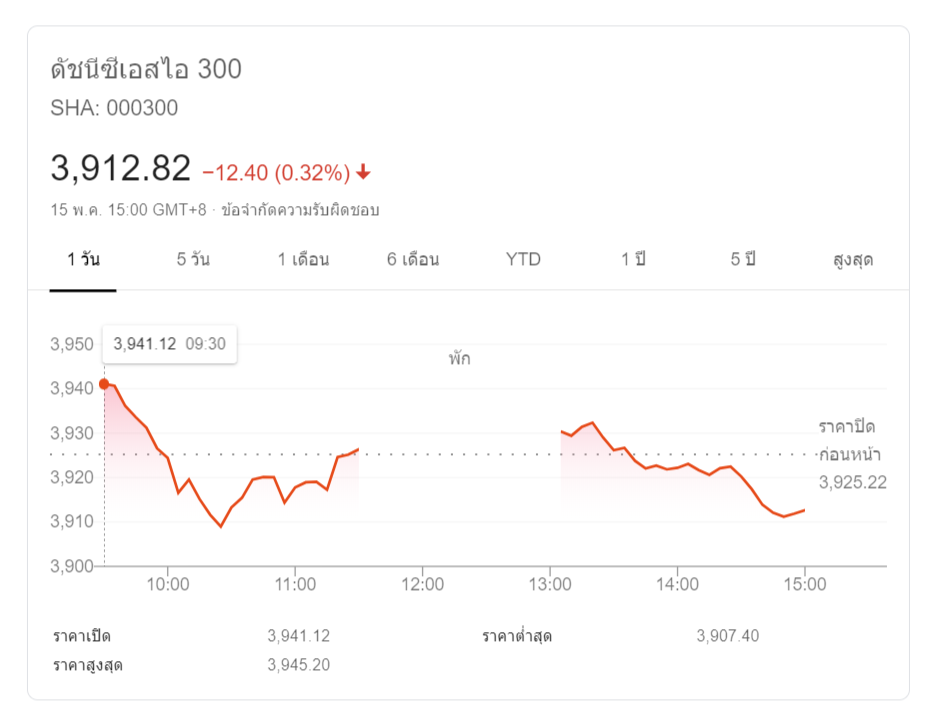This screenshot has height=708, width=934.
Task: Show the 6 เดือน chart range
Action: click(x=413, y=260)
